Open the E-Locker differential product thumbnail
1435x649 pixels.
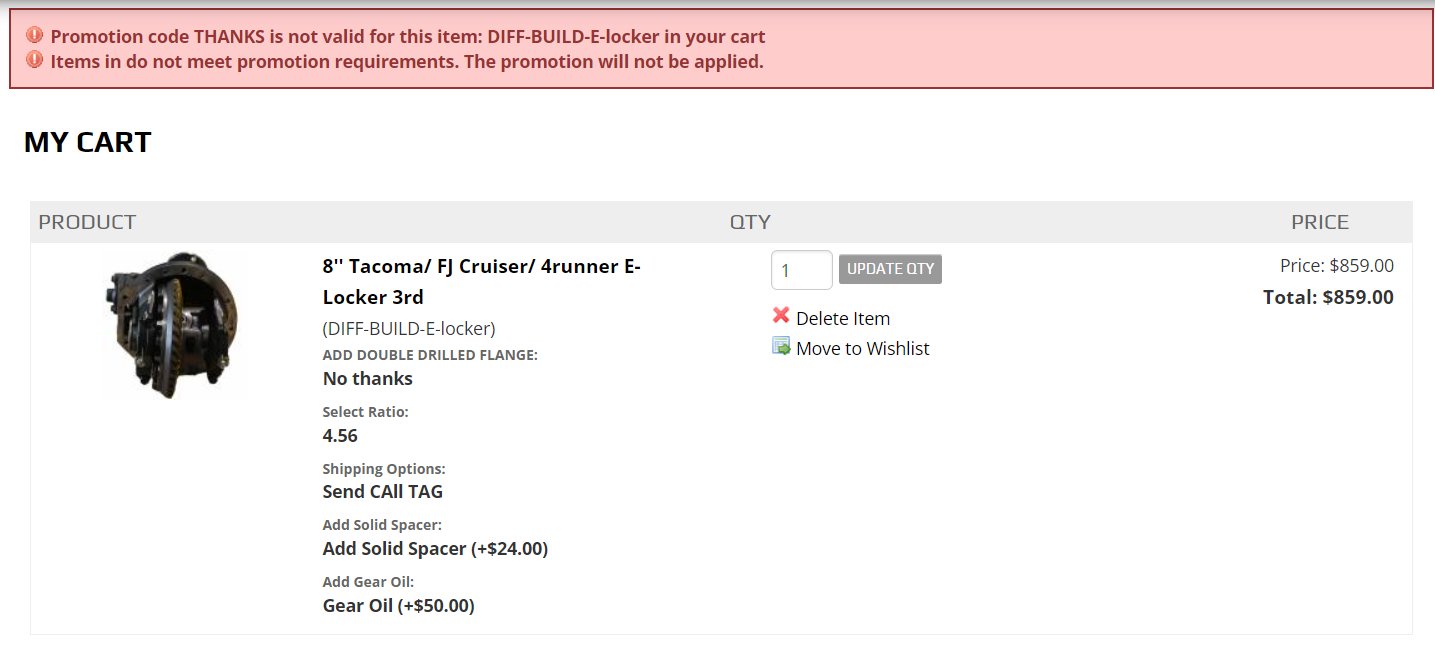[x=171, y=325]
